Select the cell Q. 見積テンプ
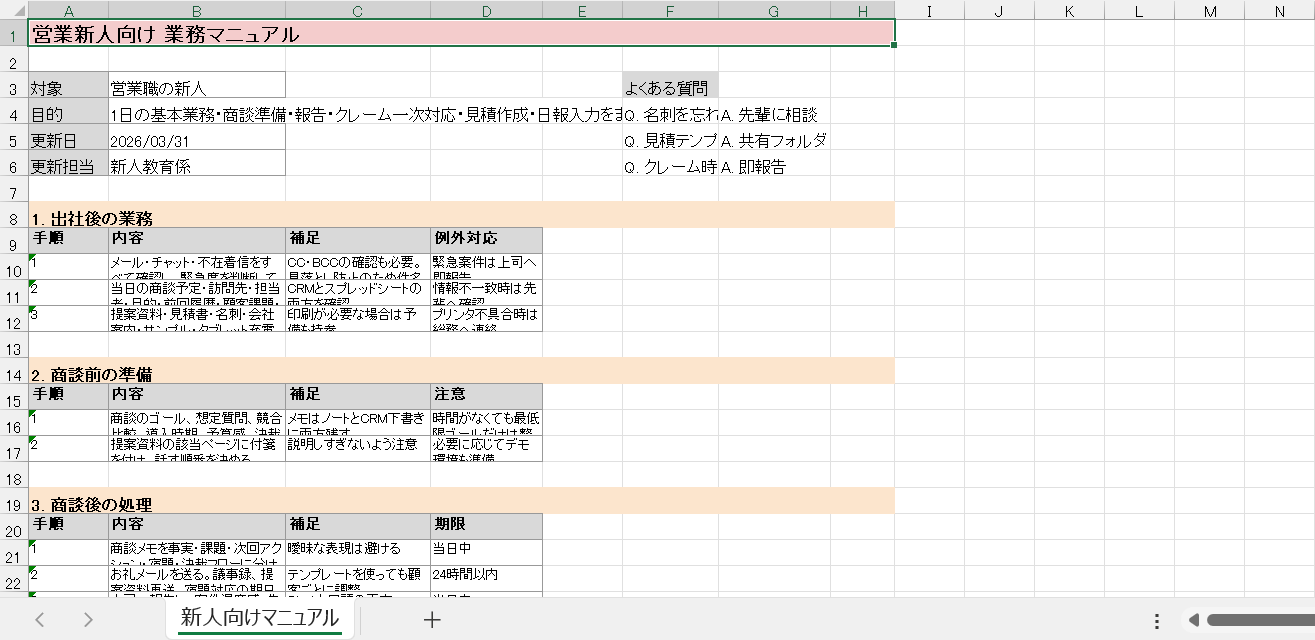This screenshot has width=1315, height=640. pos(670,137)
